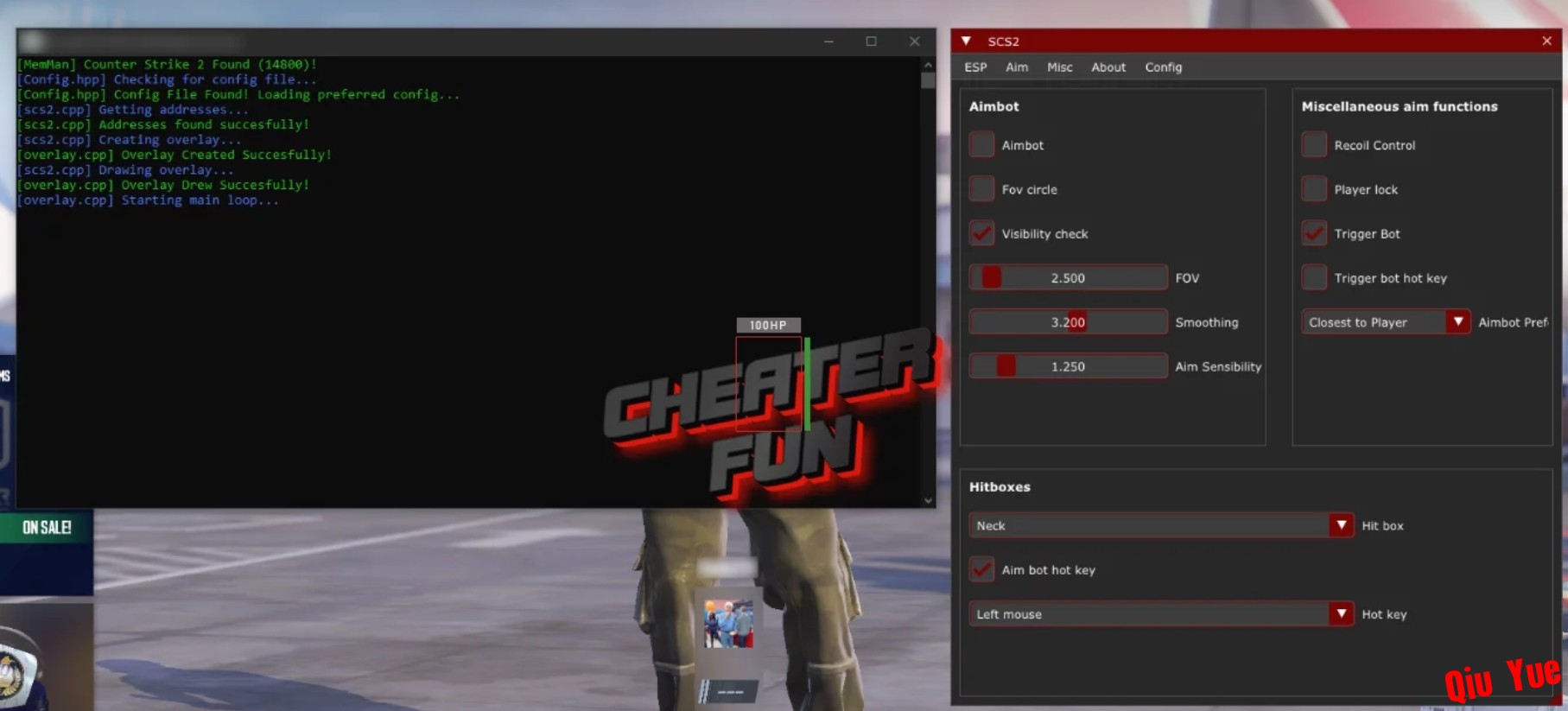This screenshot has width=1568, height=711.
Task: Click the FOV slider showing 2.500
Action: 1068,277
